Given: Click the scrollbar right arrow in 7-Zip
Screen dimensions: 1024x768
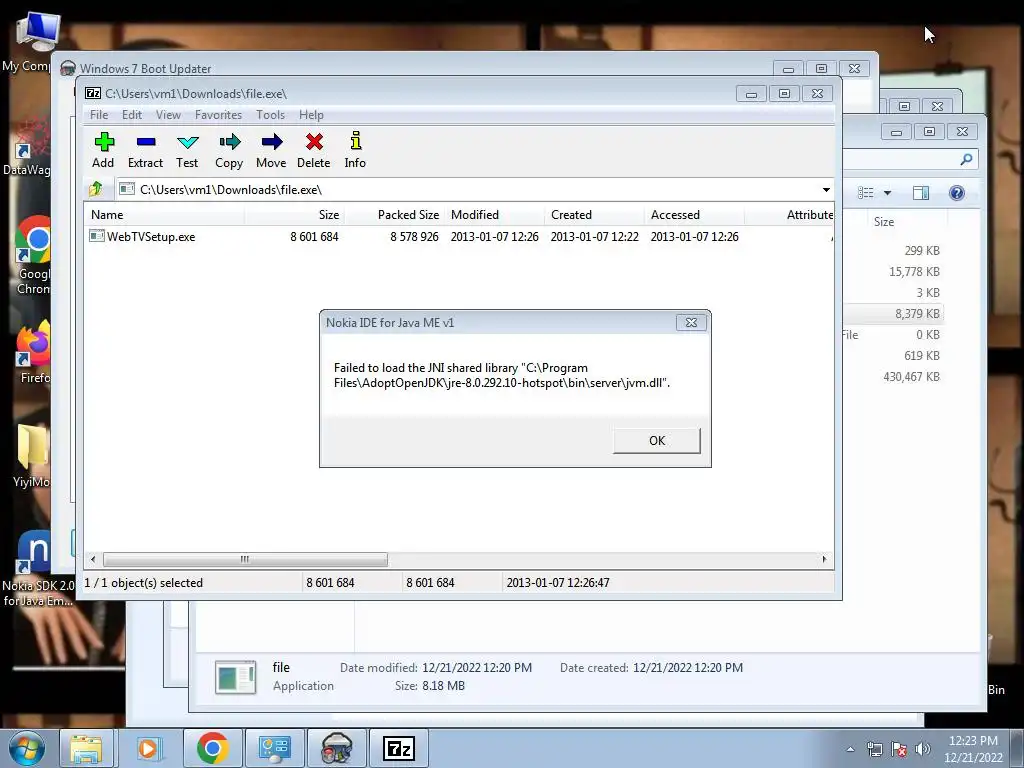Looking at the screenshot, I should pos(824,560).
